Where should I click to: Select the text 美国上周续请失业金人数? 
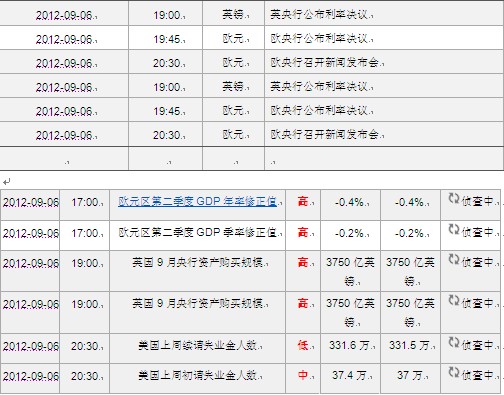(197, 345)
